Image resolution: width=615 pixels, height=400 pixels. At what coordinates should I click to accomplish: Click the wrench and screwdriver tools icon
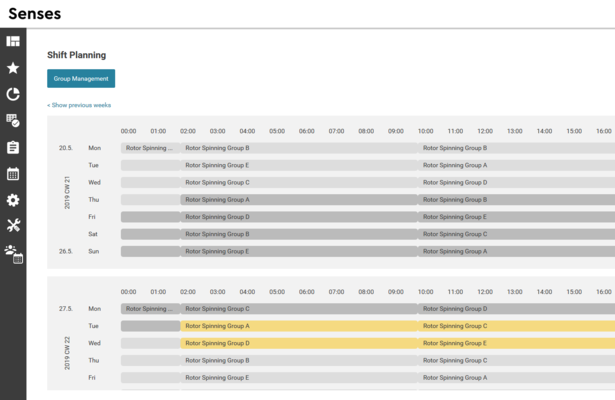[x=13, y=226]
